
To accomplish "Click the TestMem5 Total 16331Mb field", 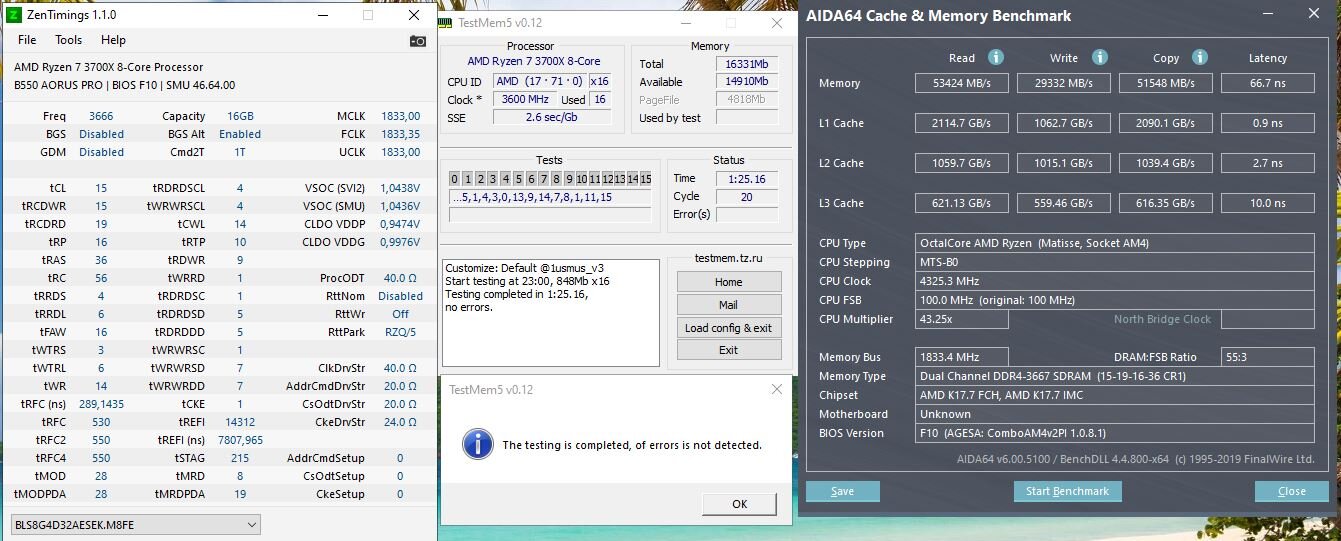I will [x=747, y=64].
